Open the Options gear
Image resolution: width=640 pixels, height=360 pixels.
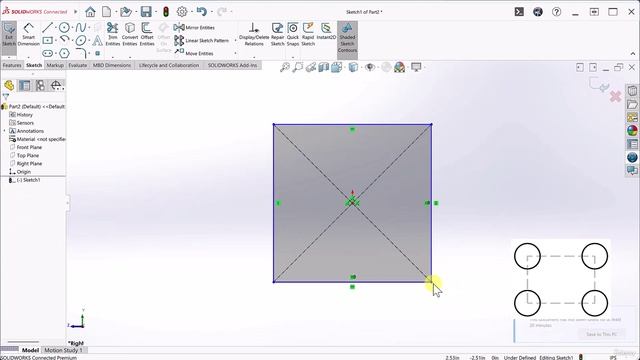[x=182, y=12]
